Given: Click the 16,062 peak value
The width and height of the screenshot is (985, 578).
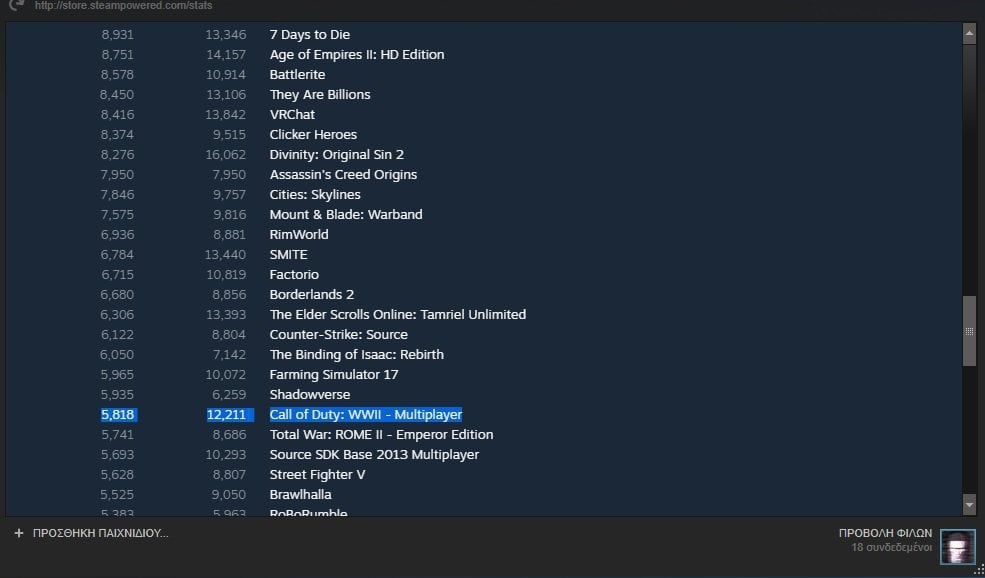Looking at the screenshot, I should pos(226,155).
